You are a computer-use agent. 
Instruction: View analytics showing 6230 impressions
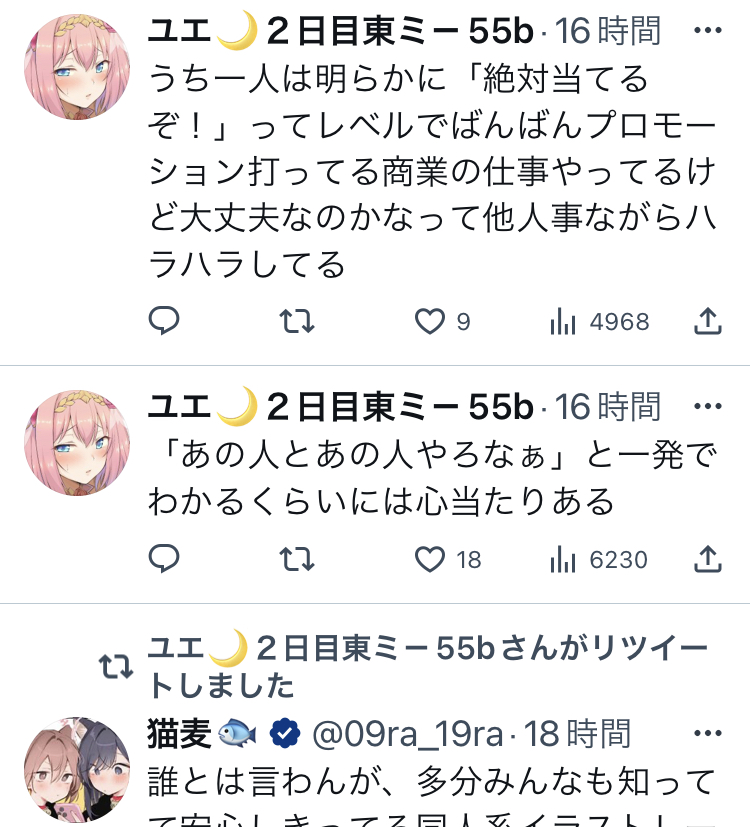pyautogui.click(x=599, y=560)
